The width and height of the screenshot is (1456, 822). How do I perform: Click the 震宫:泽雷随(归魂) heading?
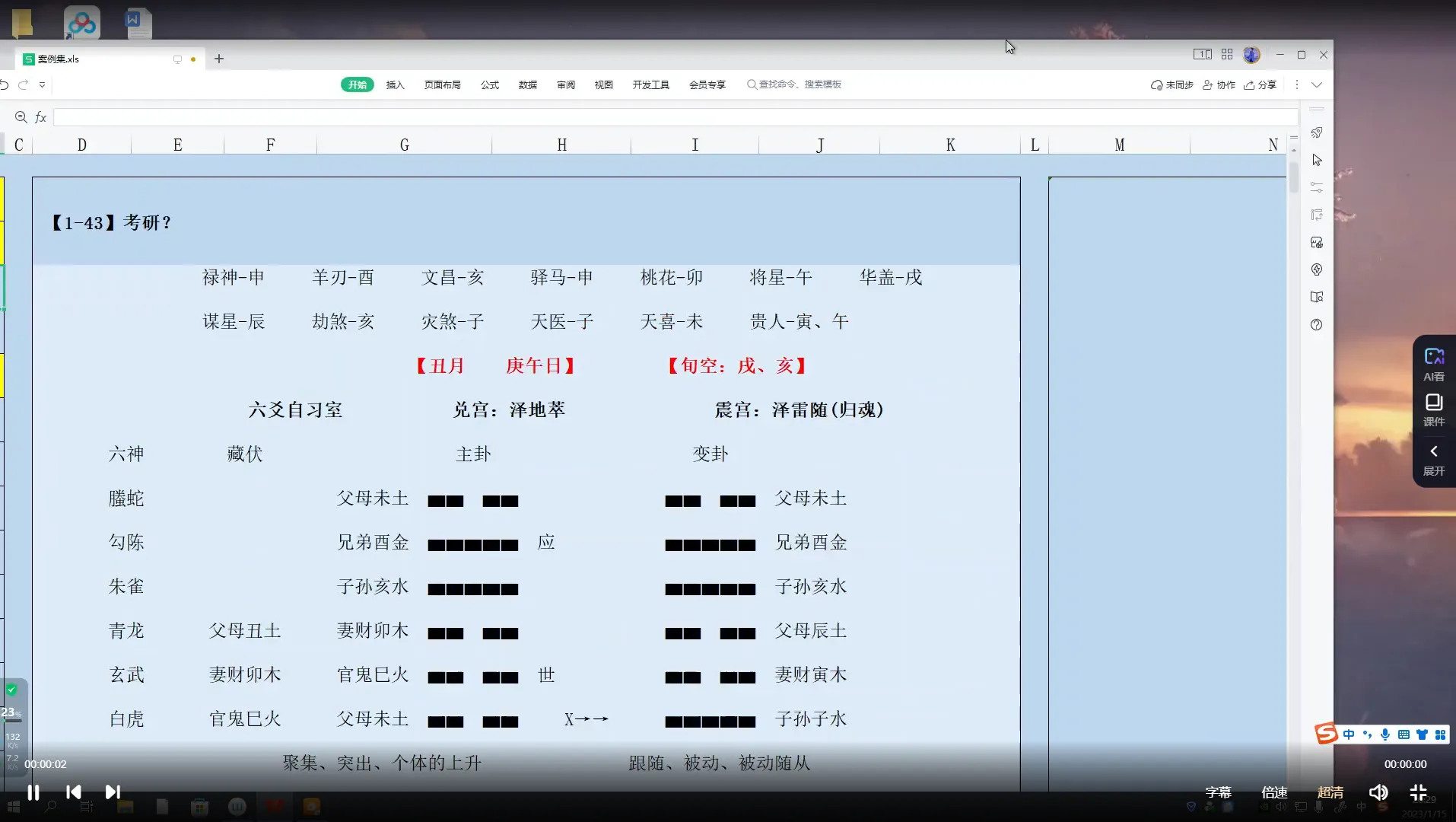(x=799, y=410)
